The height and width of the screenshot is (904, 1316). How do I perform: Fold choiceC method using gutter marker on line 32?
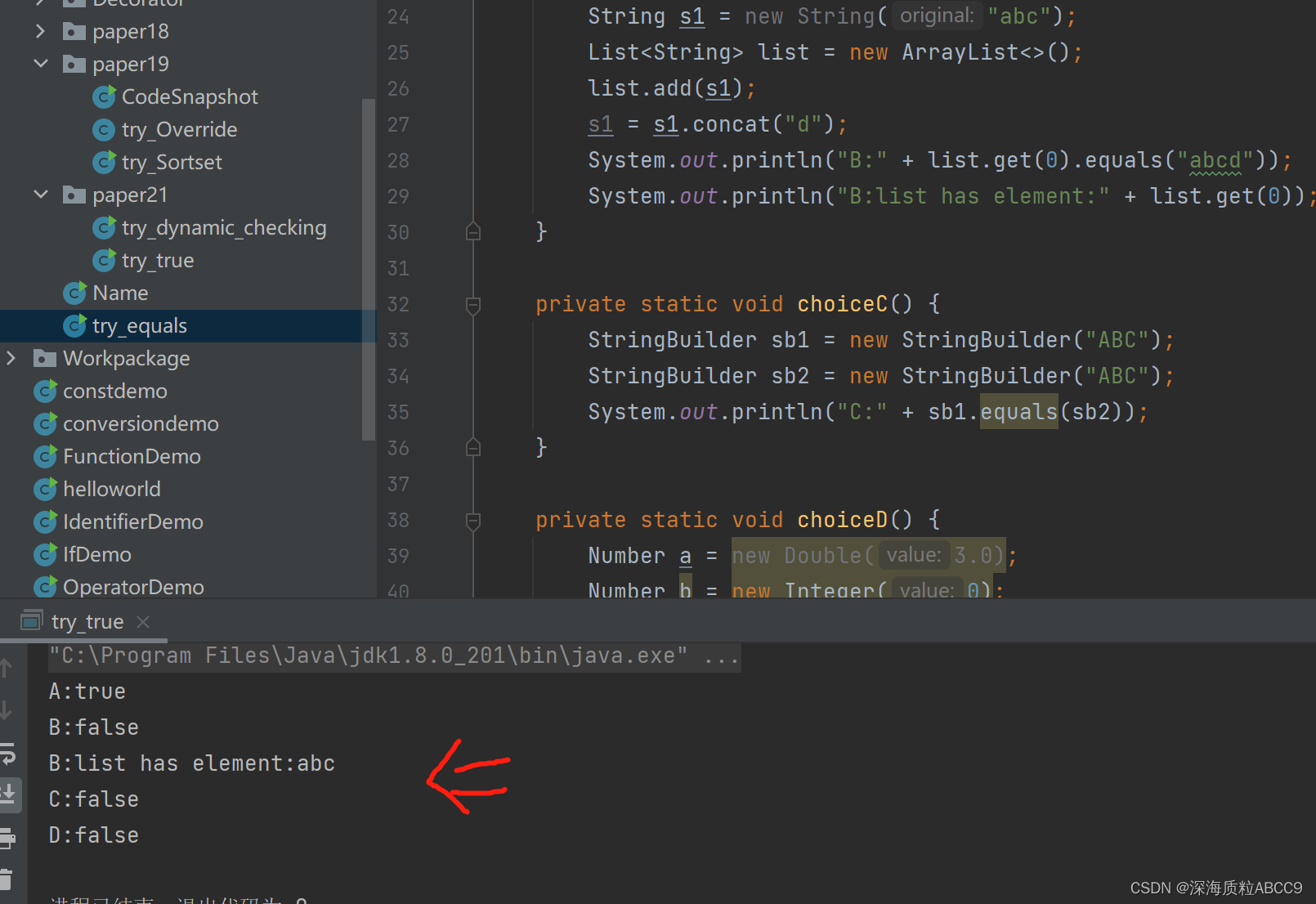(x=472, y=305)
